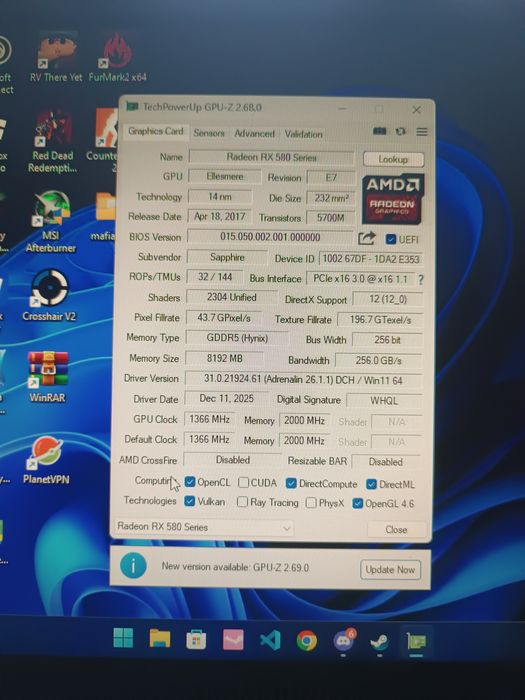Click the Lookup button
This screenshot has width=525, height=700.
pos(393,159)
